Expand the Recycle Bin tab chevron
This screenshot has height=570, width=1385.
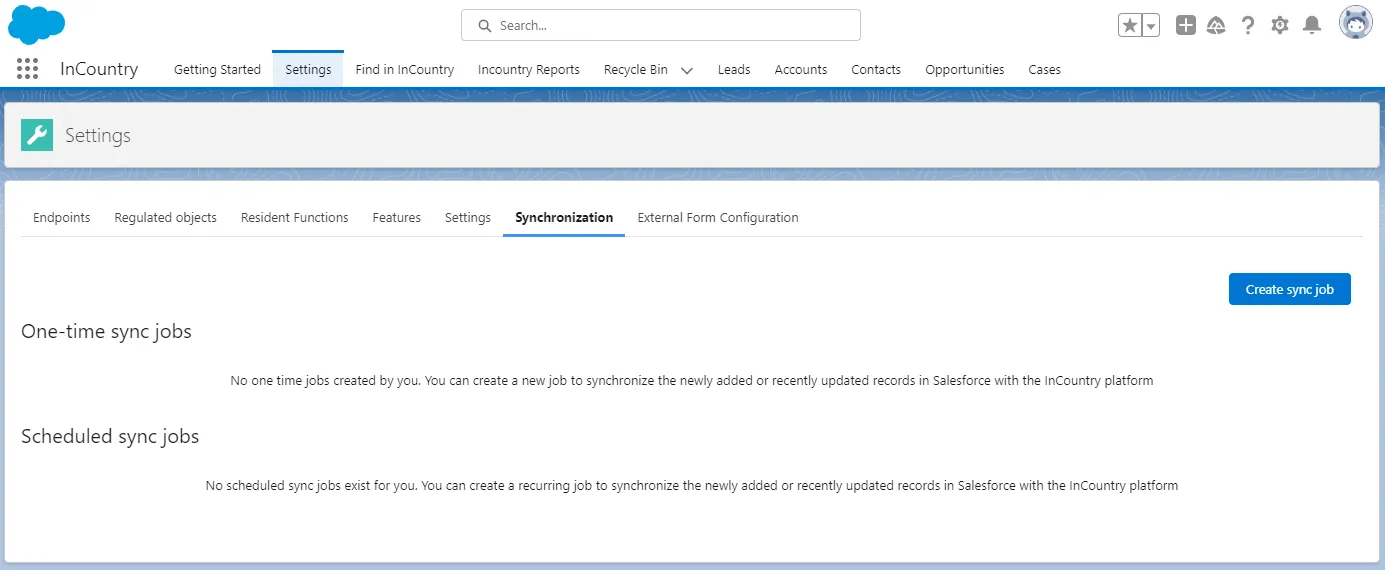(687, 70)
